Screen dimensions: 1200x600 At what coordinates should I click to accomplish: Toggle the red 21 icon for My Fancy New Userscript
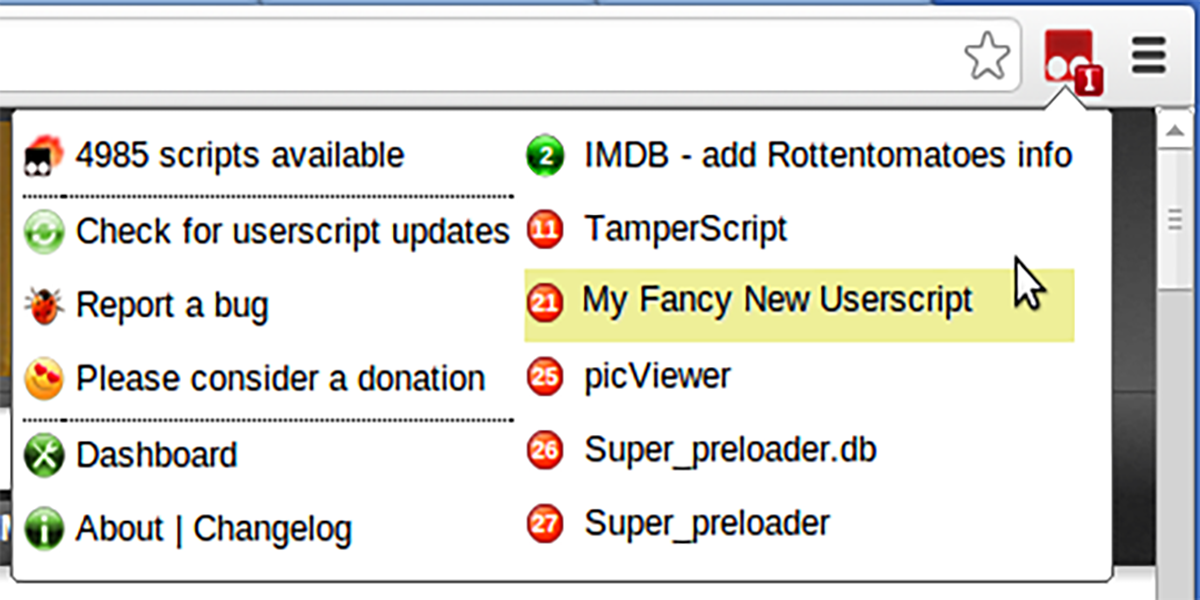click(545, 304)
